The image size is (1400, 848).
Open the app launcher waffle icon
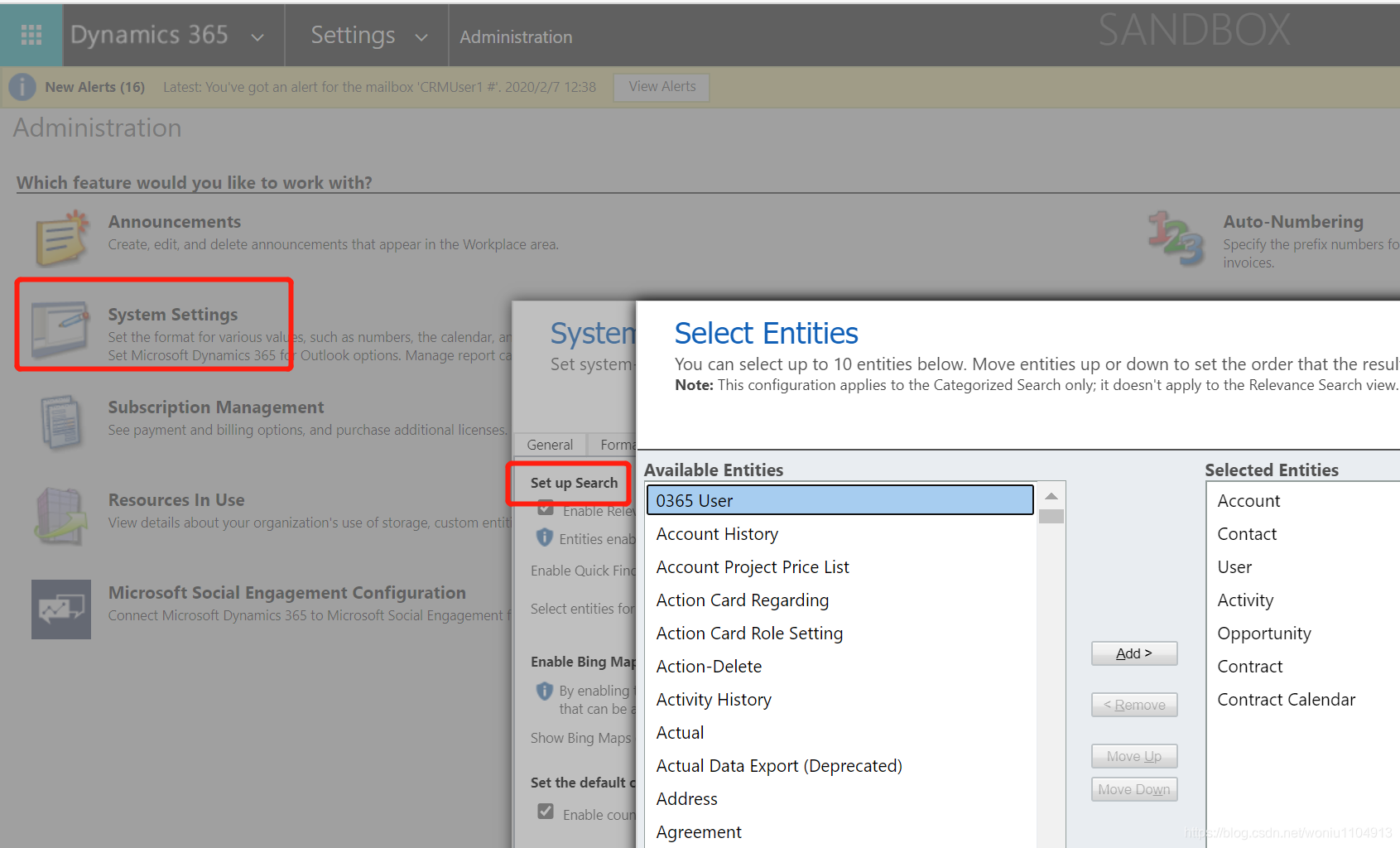tap(31, 35)
